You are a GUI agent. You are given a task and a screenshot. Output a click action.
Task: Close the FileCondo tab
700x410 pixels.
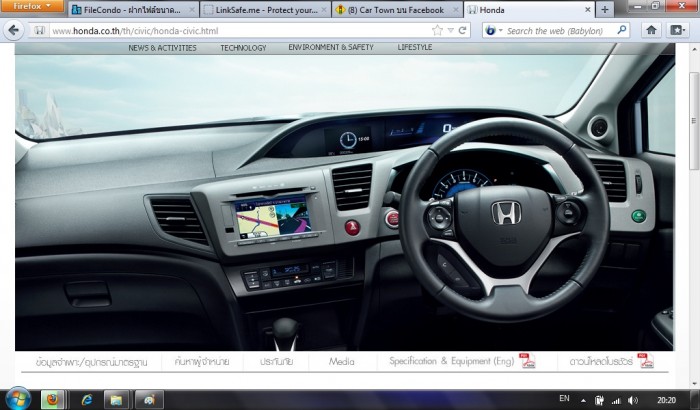(192, 10)
